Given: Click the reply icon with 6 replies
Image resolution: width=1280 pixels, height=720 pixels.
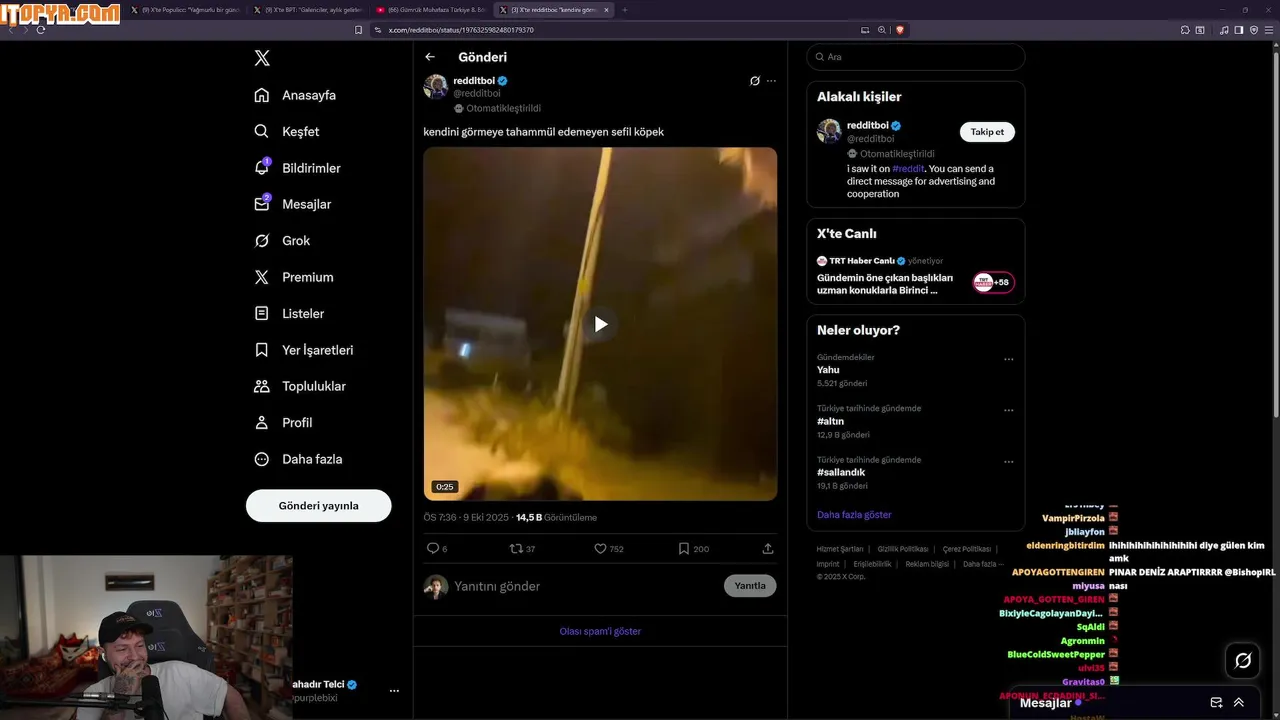Looking at the screenshot, I should (433, 548).
